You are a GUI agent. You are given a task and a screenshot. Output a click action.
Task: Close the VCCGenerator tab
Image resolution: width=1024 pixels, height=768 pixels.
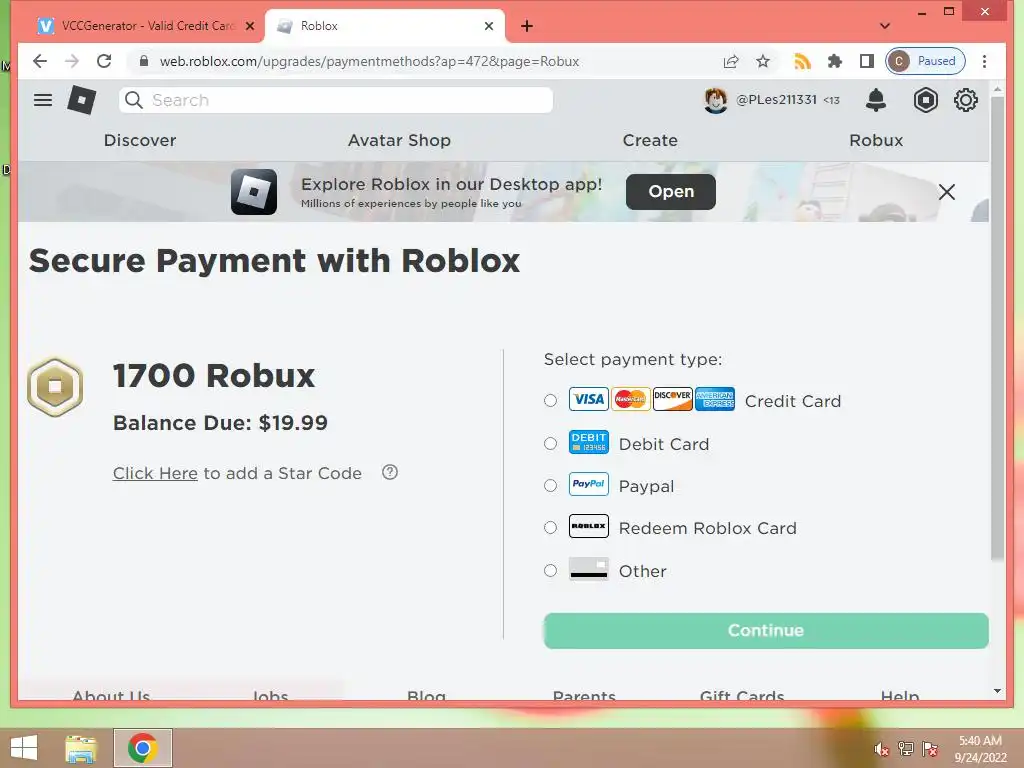249,26
